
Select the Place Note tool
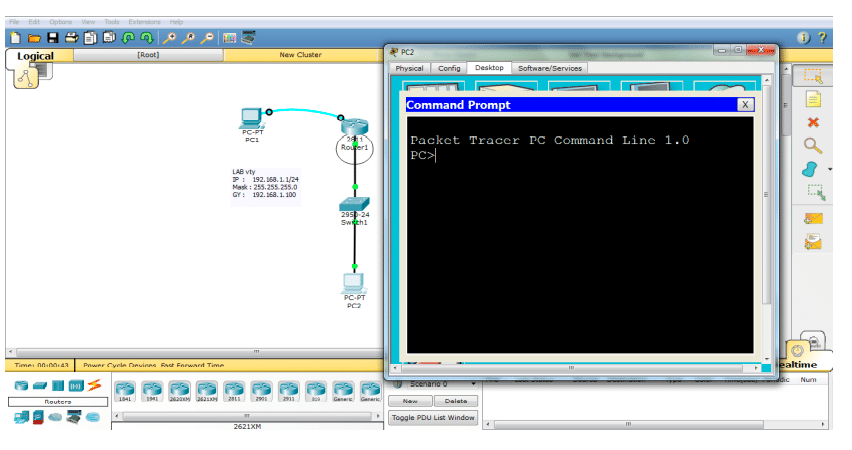tap(813, 99)
